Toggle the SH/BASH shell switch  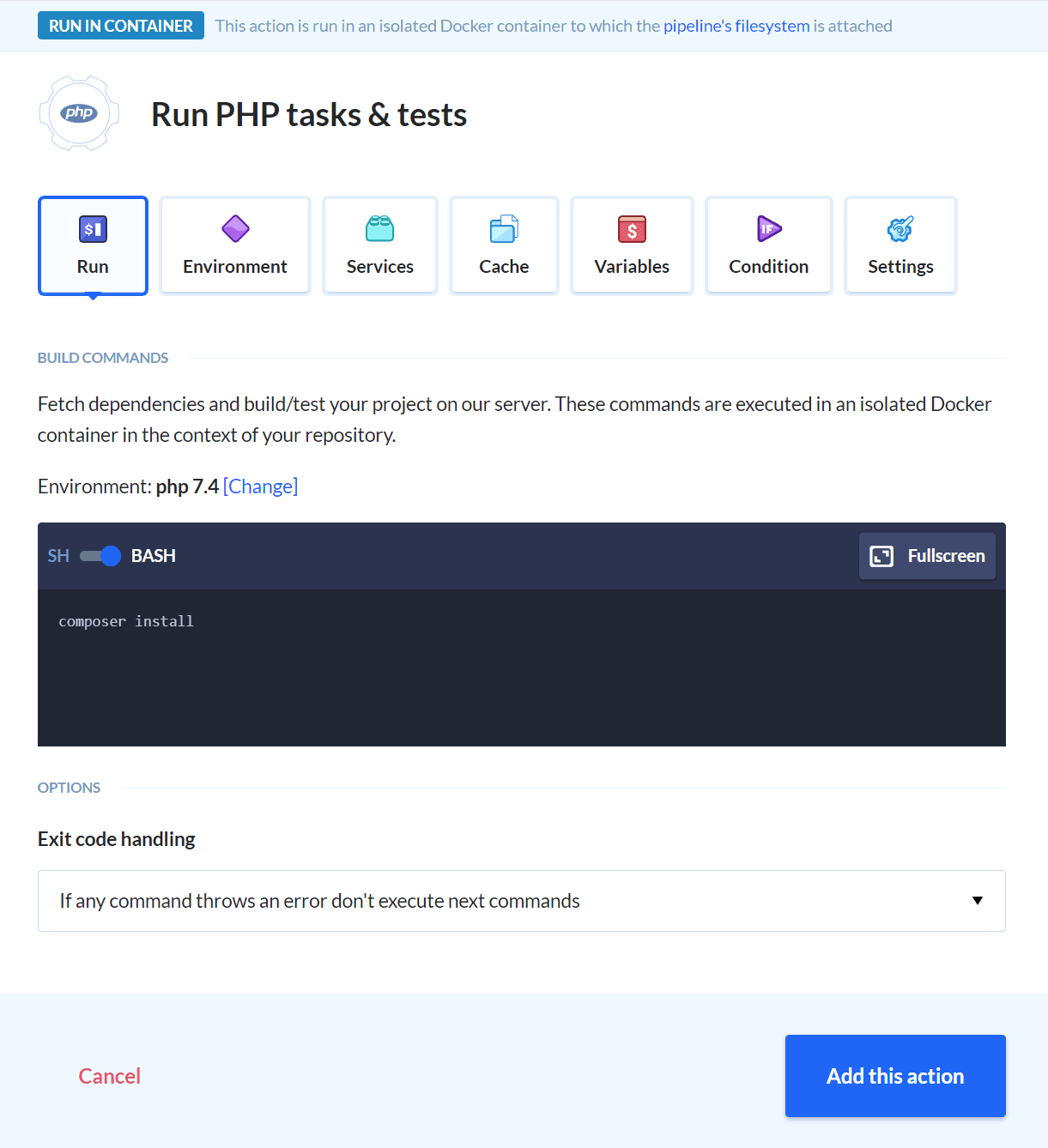point(100,556)
